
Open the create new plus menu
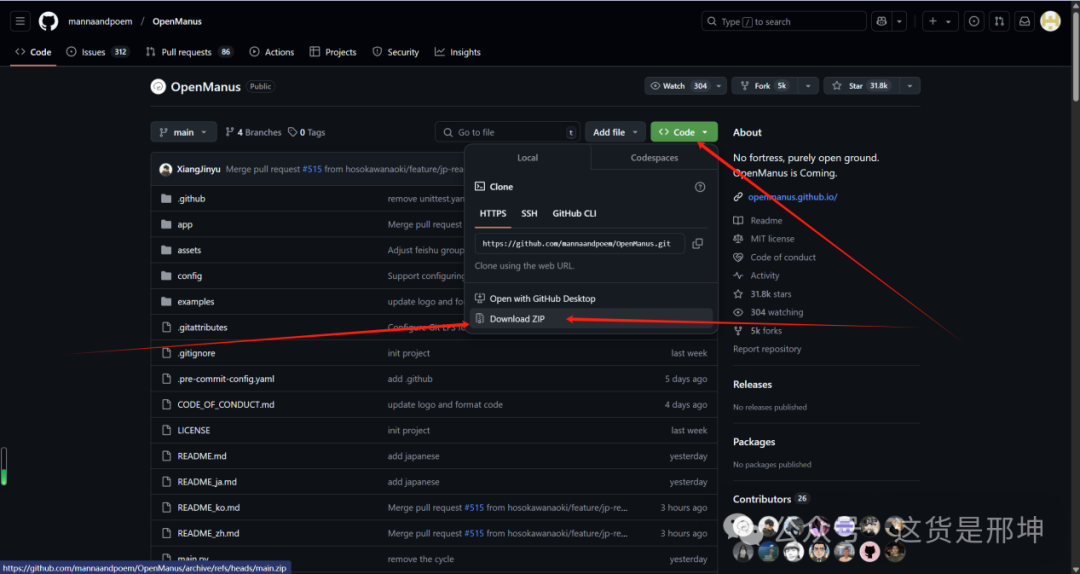point(939,21)
